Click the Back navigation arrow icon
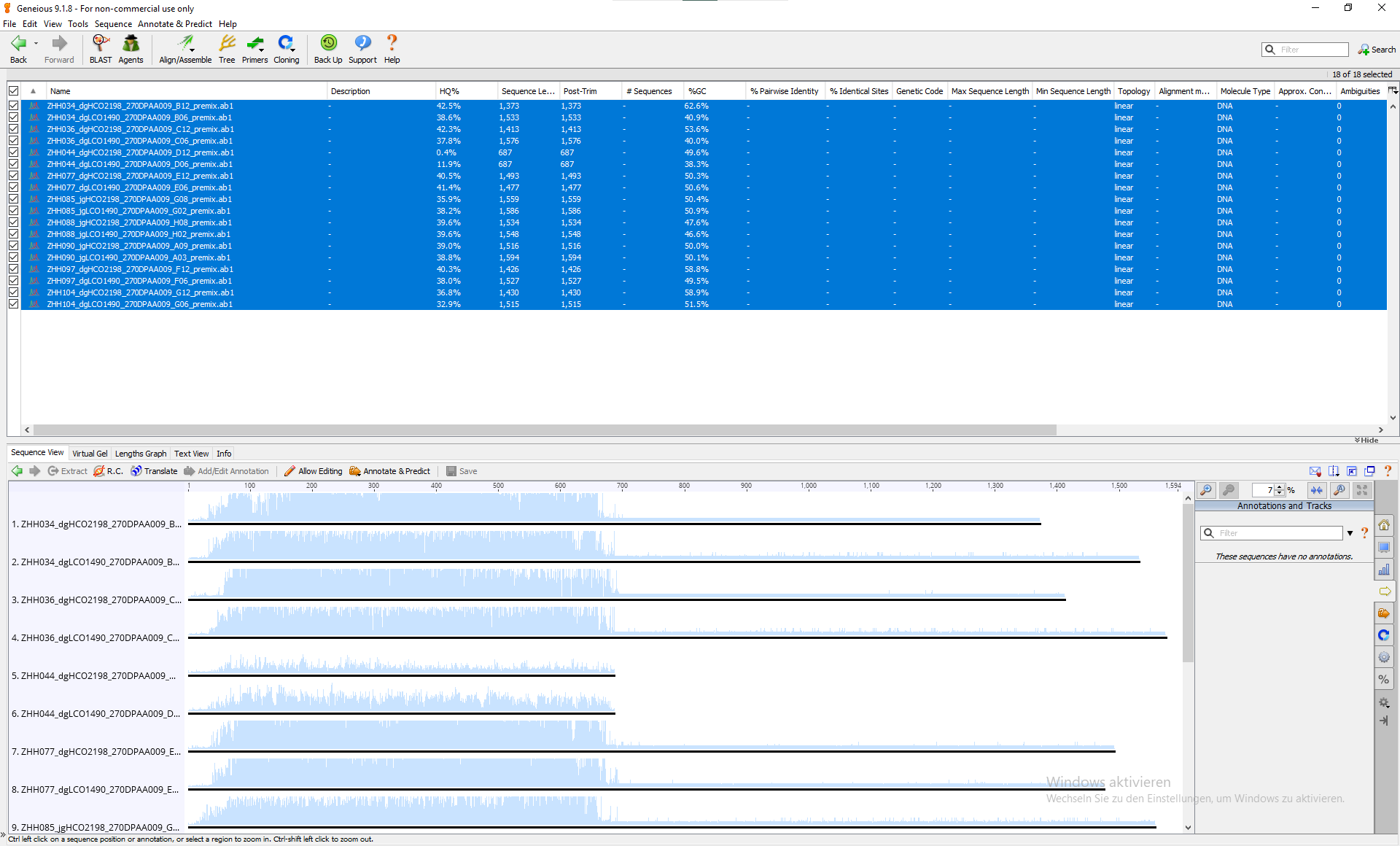1400x846 pixels. (18, 43)
